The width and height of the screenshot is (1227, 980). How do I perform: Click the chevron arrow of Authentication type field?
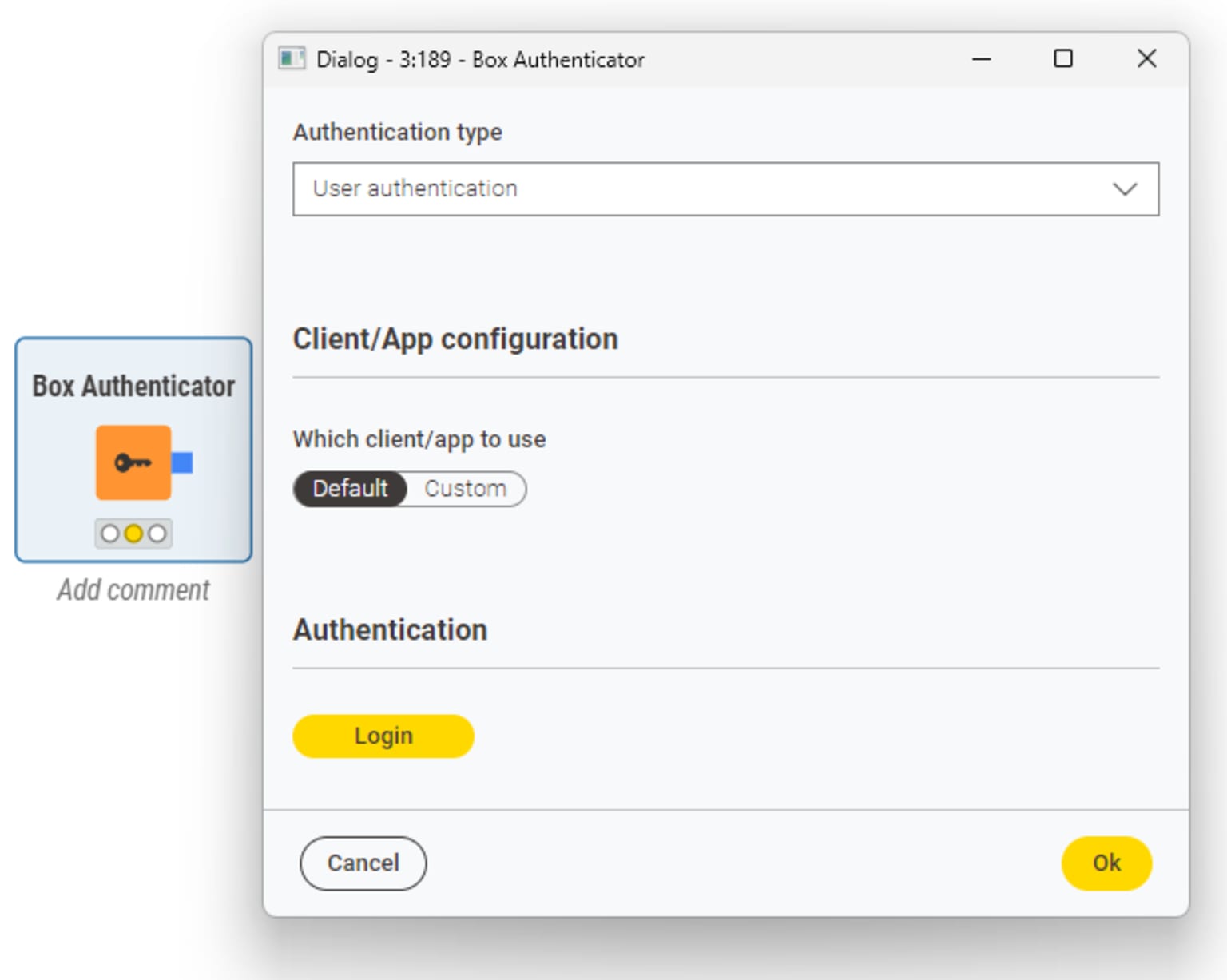[1125, 189]
